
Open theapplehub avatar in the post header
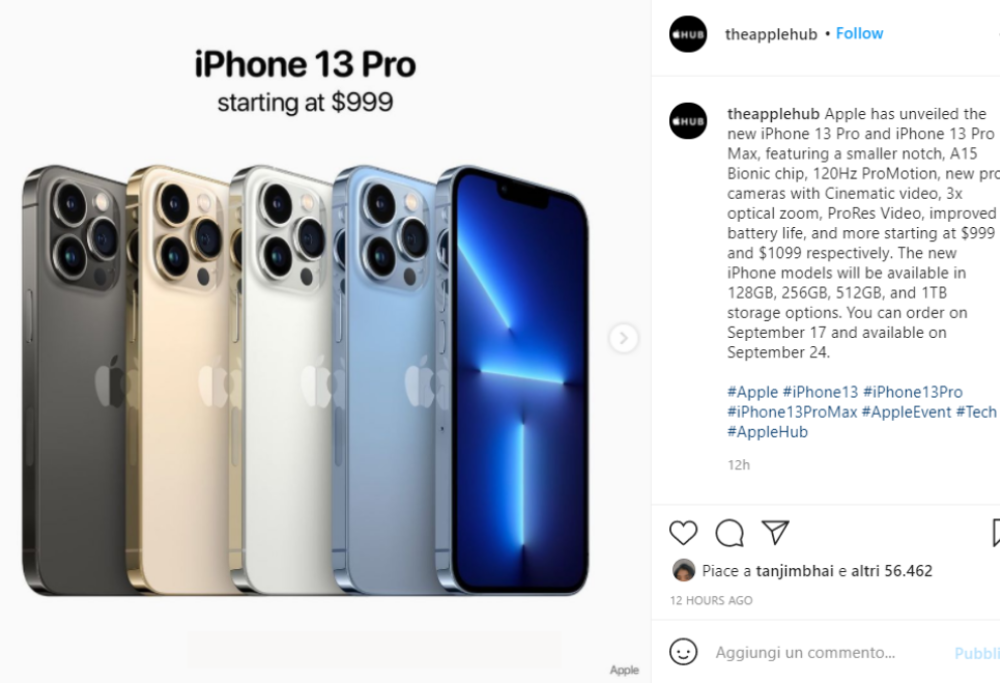click(688, 34)
